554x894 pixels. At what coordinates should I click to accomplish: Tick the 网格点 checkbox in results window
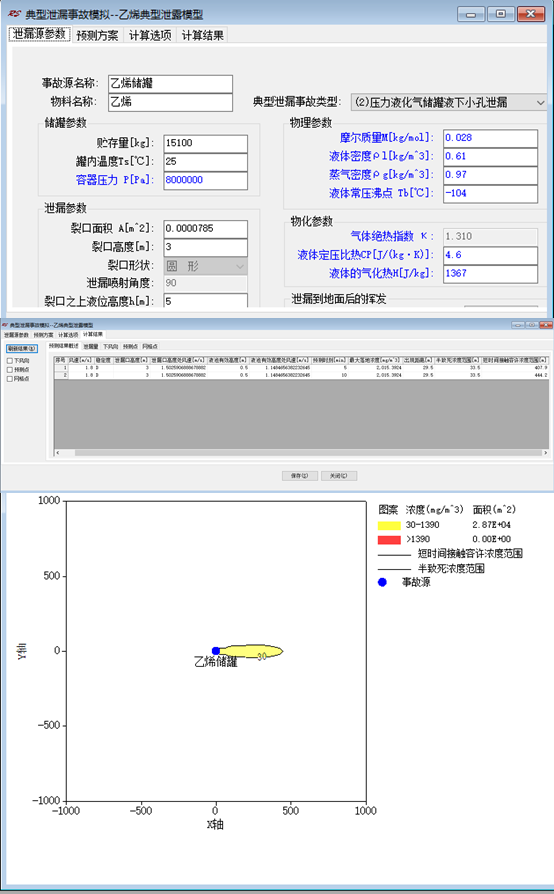tap(10, 379)
